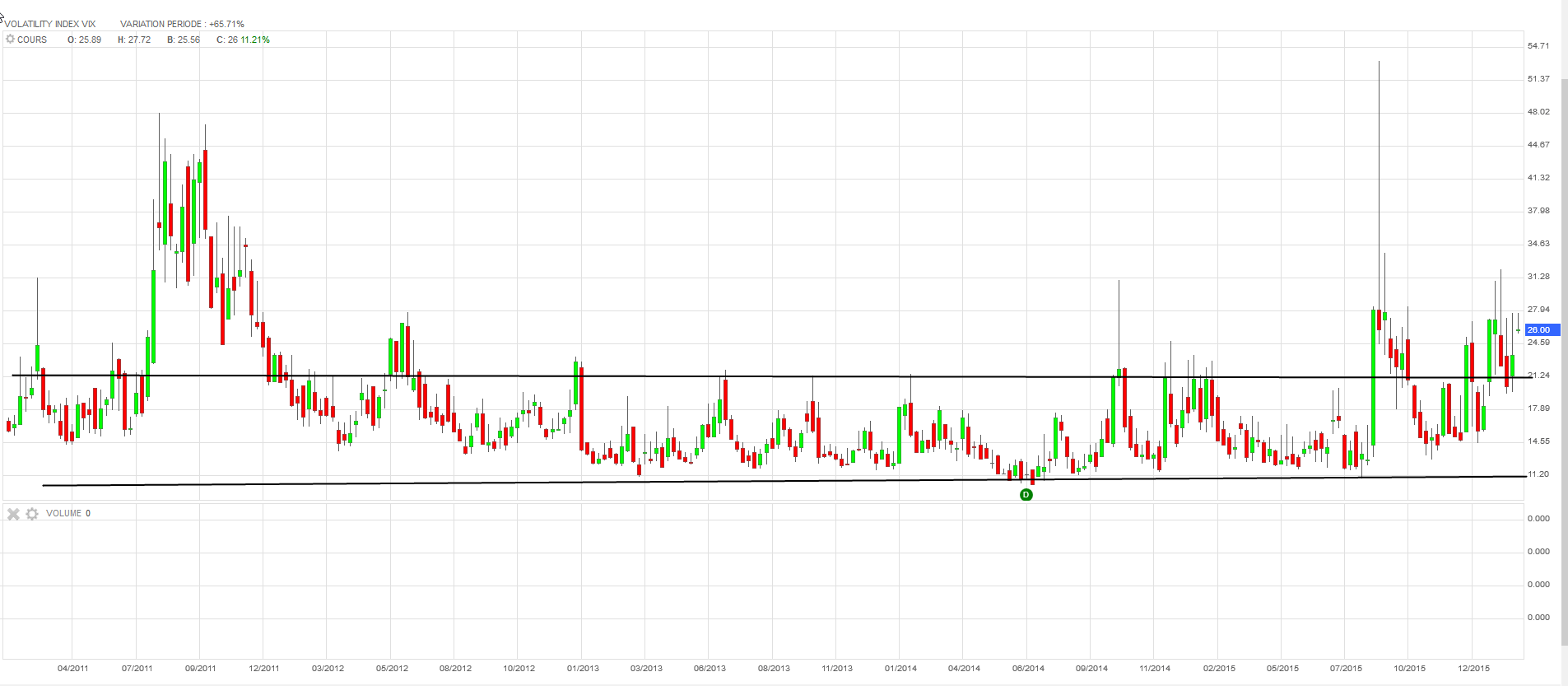Click the 08/2013 date label

774,668
